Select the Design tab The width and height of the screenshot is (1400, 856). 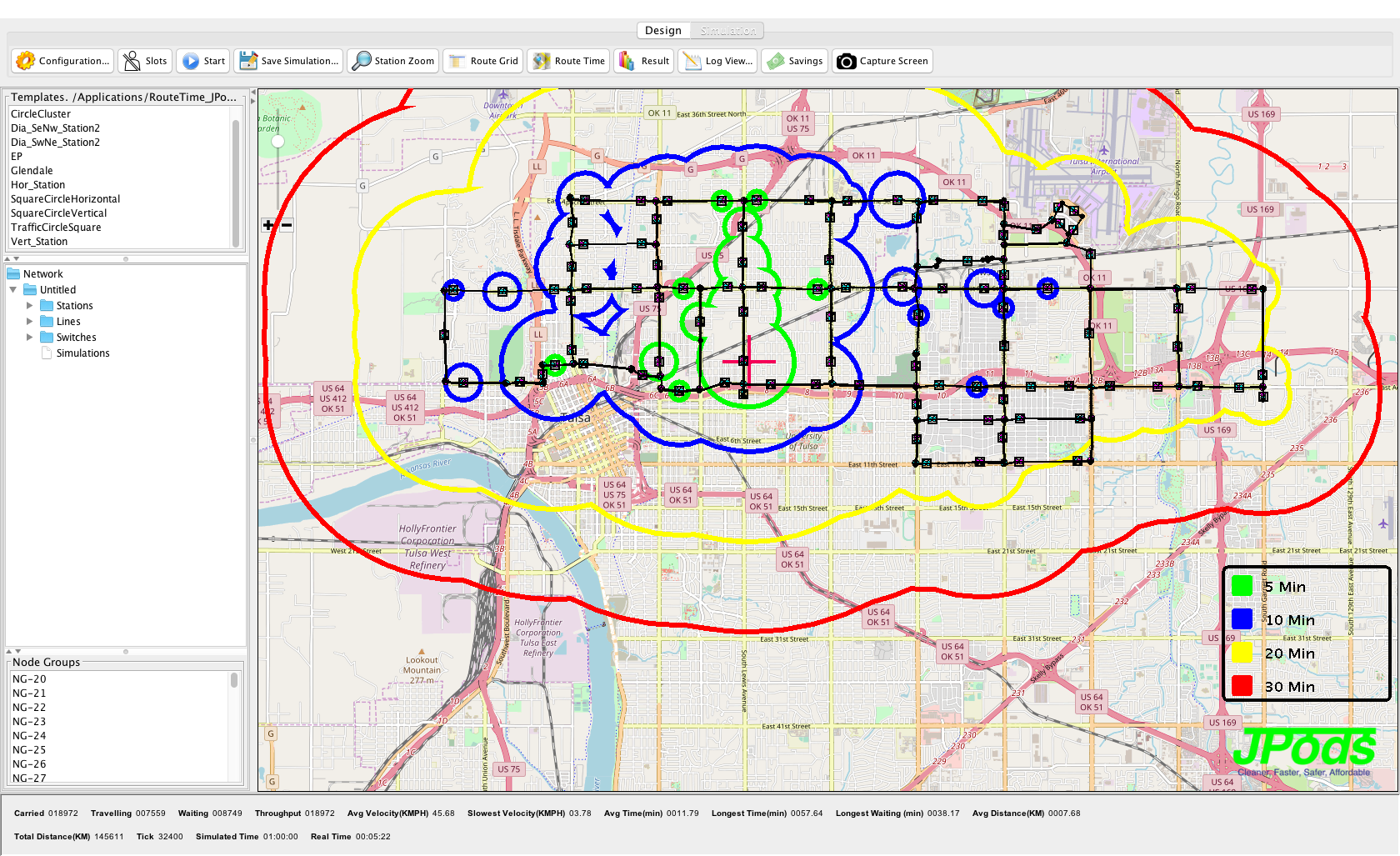pos(663,31)
